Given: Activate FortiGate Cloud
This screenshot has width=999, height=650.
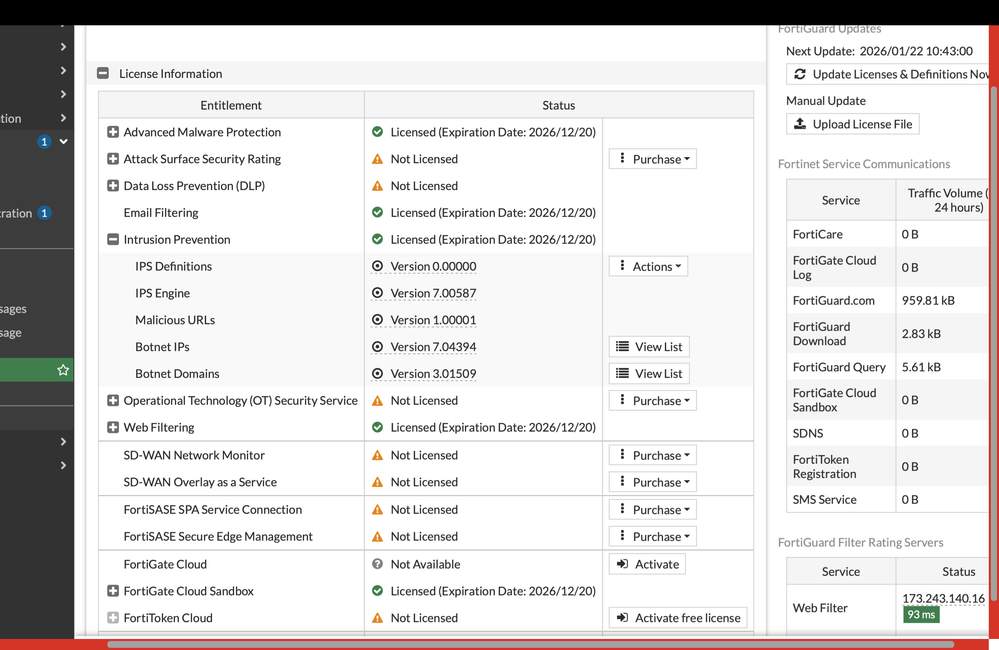Looking at the screenshot, I should click(x=647, y=564).
